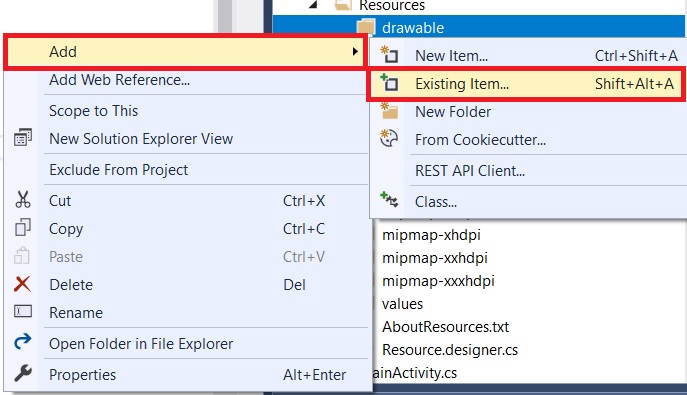
Task: Click the Ctrl+Shift+A shortcut text
Action: click(x=636, y=56)
